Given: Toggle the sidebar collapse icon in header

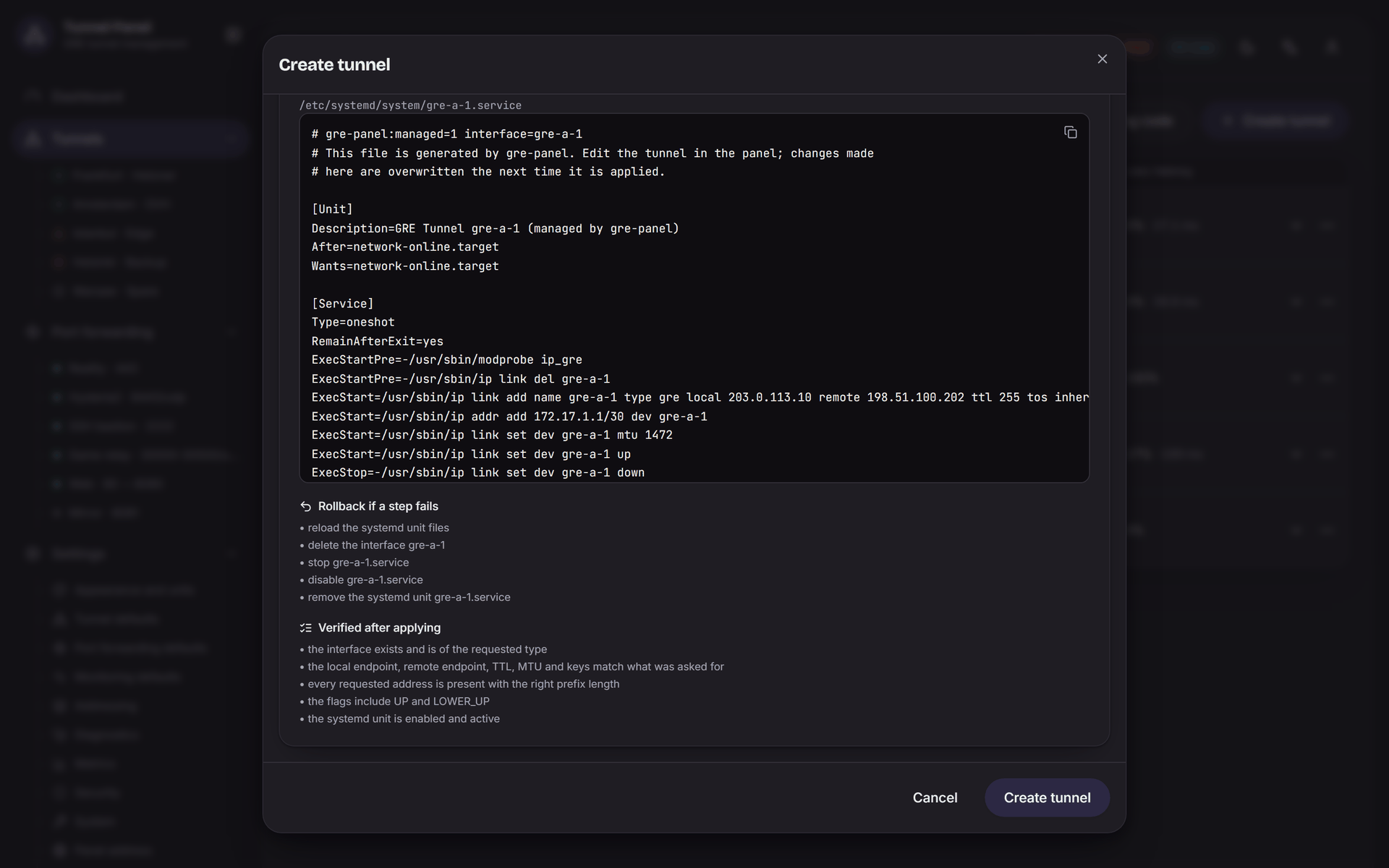Looking at the screenshot, I should coord(233,34).
